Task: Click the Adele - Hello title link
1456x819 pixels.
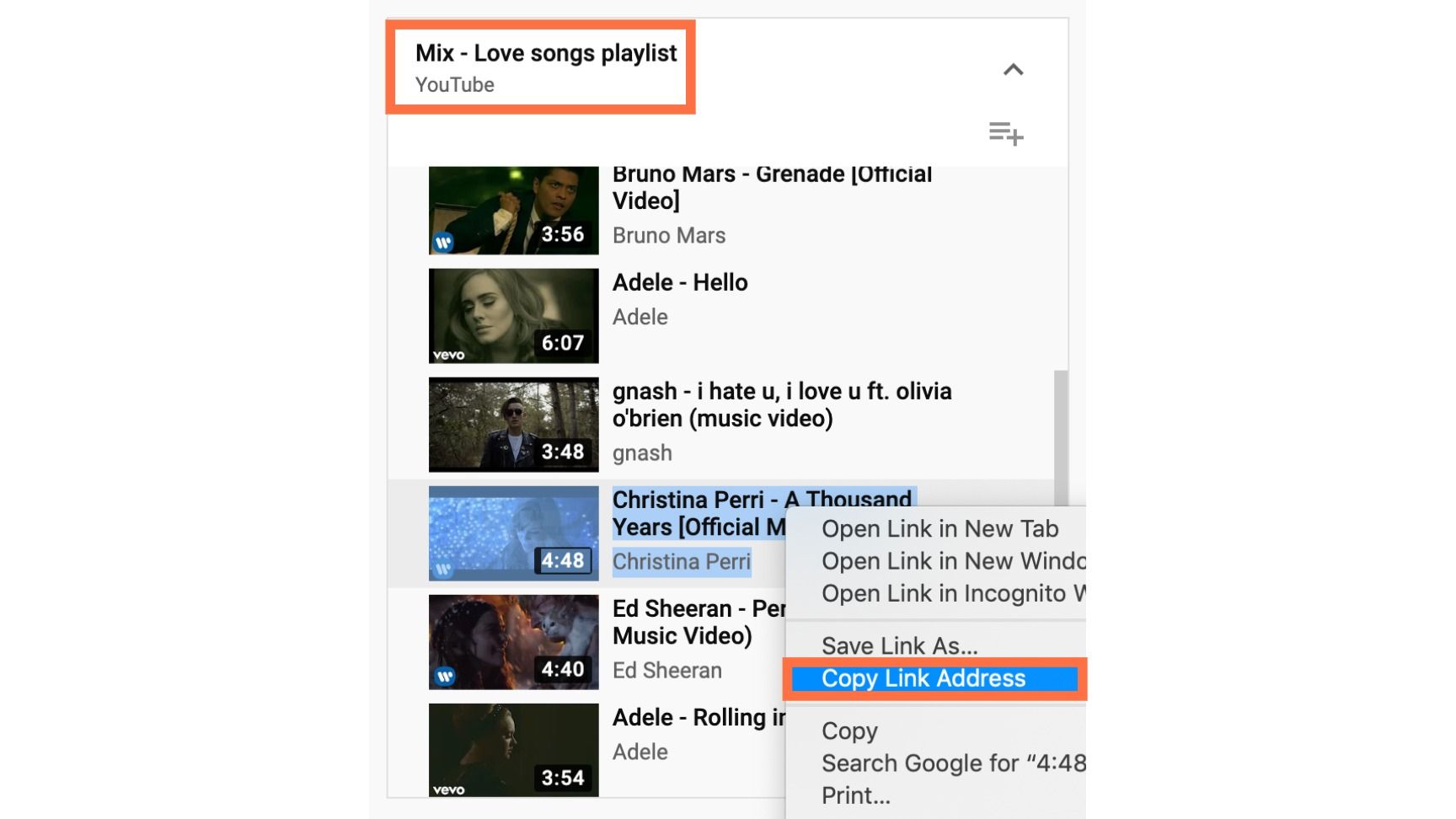Action: pyautogui.click(x=679, y=283)
